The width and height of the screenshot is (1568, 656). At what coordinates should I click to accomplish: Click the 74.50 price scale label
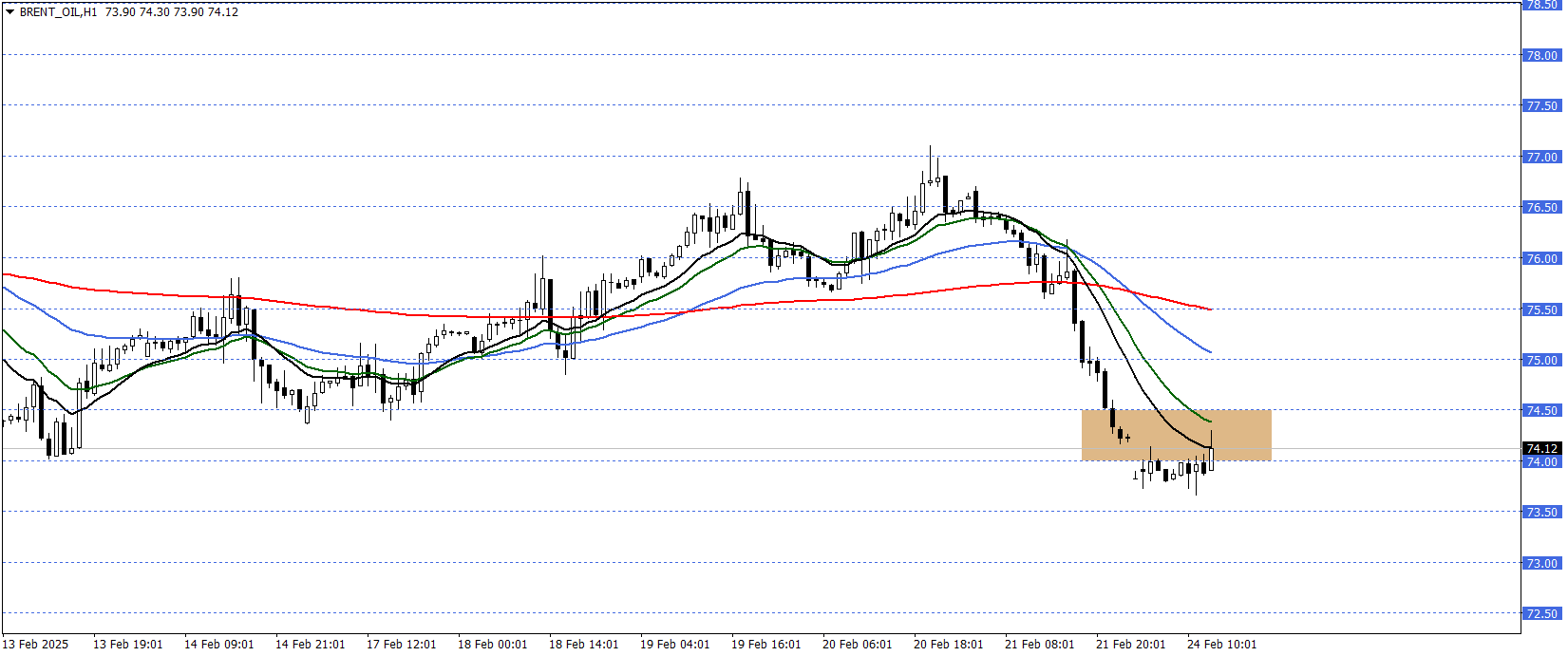(1541, 410)
